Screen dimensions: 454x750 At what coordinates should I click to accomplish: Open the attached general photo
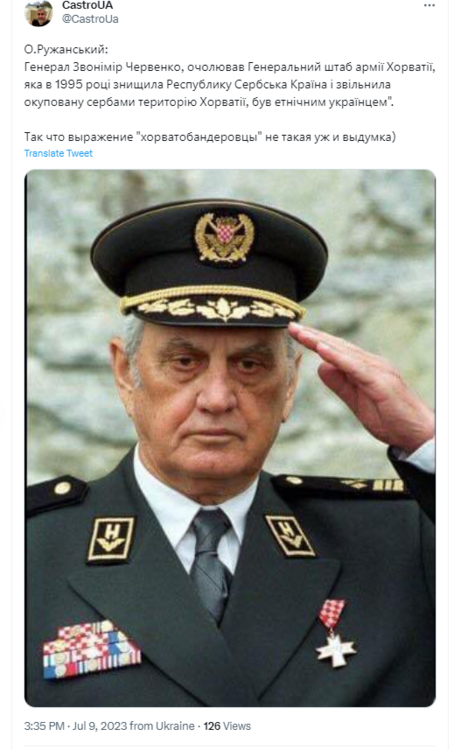(x=230, y=438)
